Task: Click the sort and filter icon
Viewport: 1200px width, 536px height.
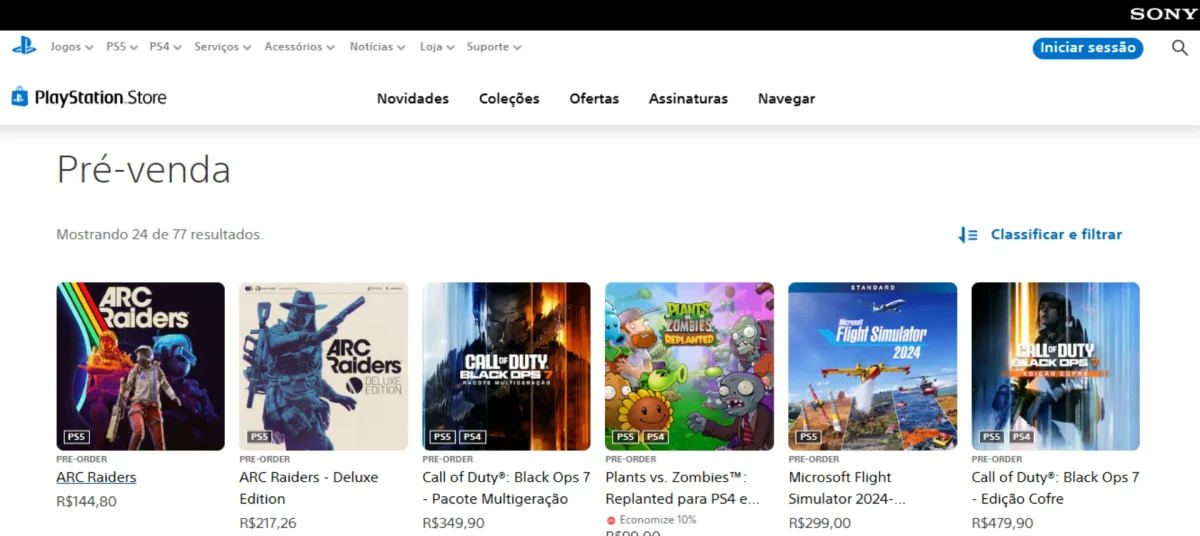Action: click(x=968, y=235)
